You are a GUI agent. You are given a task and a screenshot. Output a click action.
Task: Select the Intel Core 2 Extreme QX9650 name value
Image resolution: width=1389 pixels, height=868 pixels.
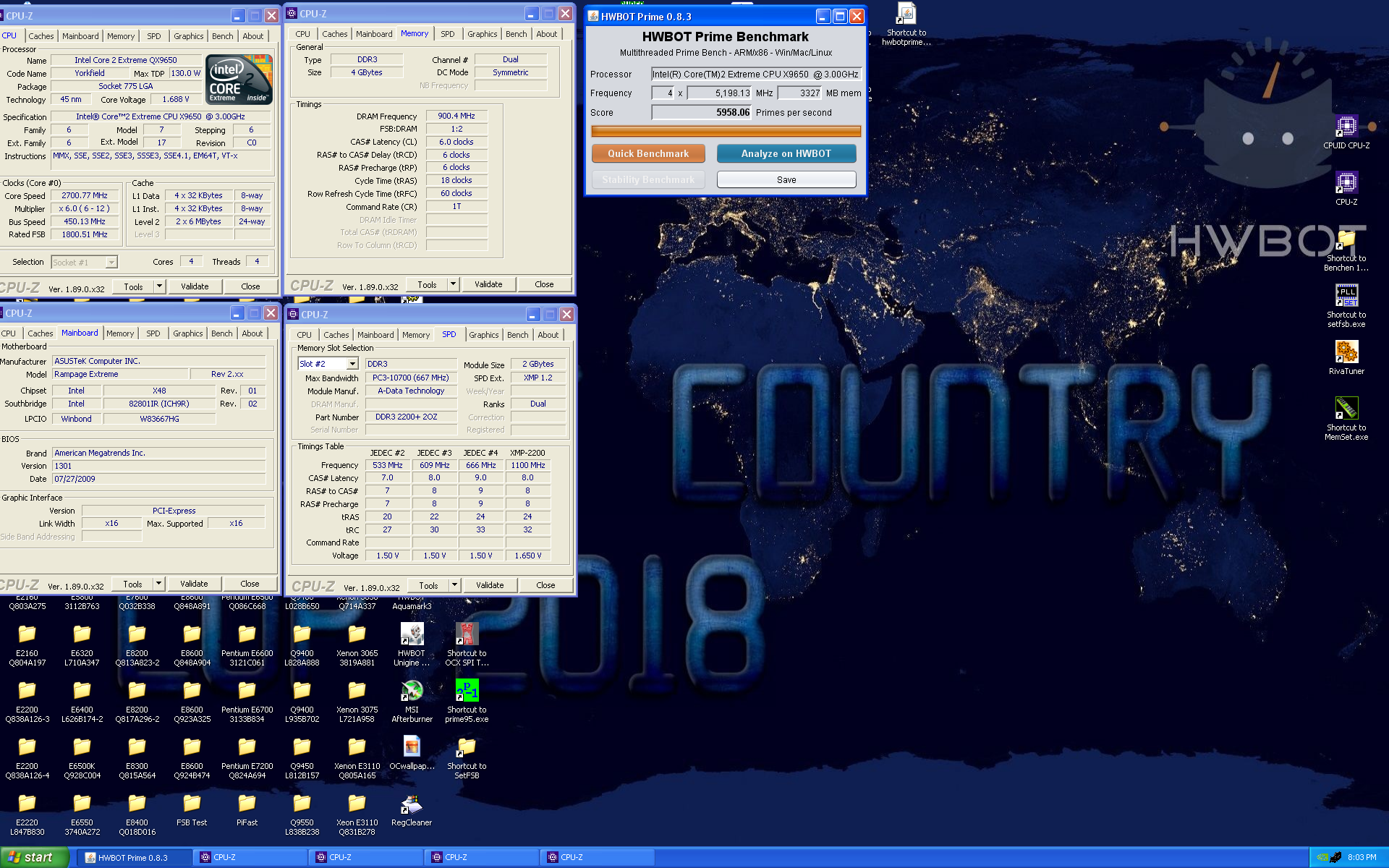(126, 60)
